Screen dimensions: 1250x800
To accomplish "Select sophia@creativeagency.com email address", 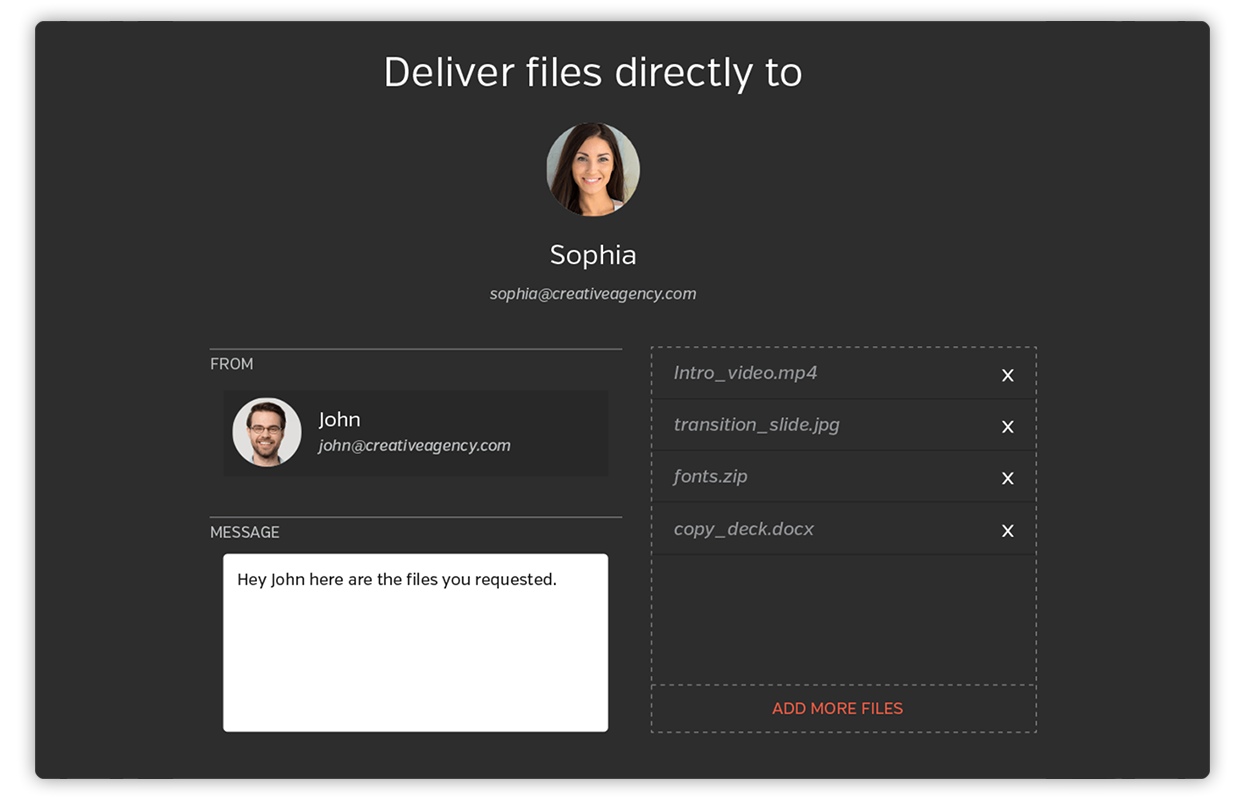I will [593, 293].
